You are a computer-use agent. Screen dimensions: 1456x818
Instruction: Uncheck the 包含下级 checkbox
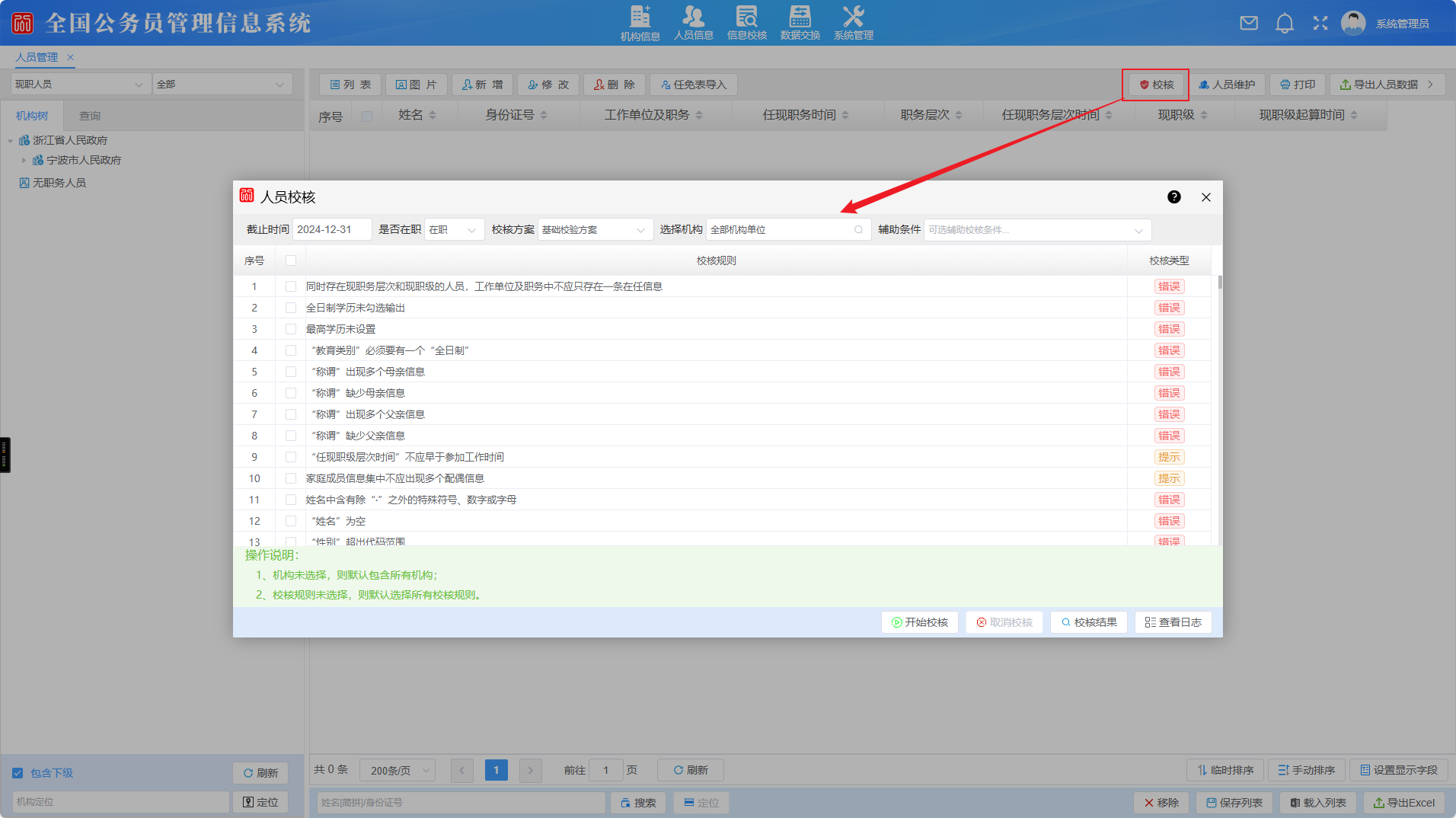coord(18,773)
